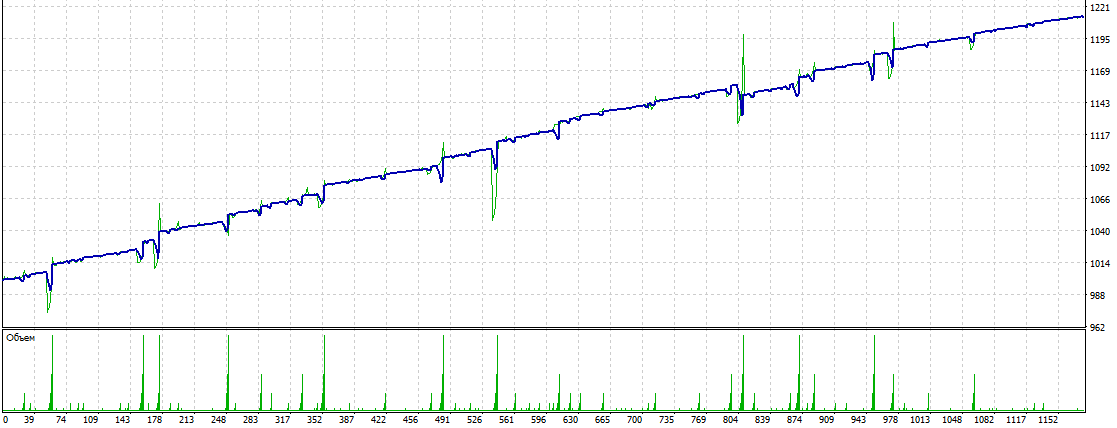1117x428 pixels.
Task: Select the 1092 vertical axis value
Action: [x=1101, y=167]
